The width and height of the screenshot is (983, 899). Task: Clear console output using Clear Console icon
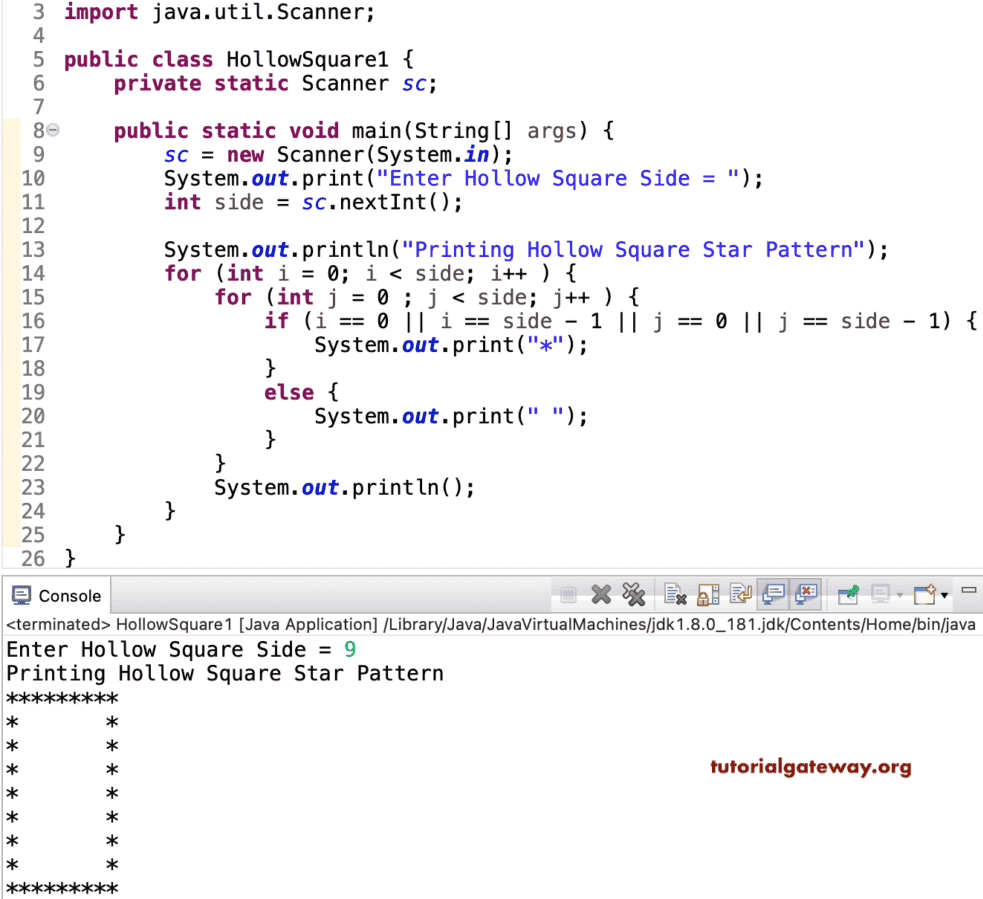[x=675, y=593]
